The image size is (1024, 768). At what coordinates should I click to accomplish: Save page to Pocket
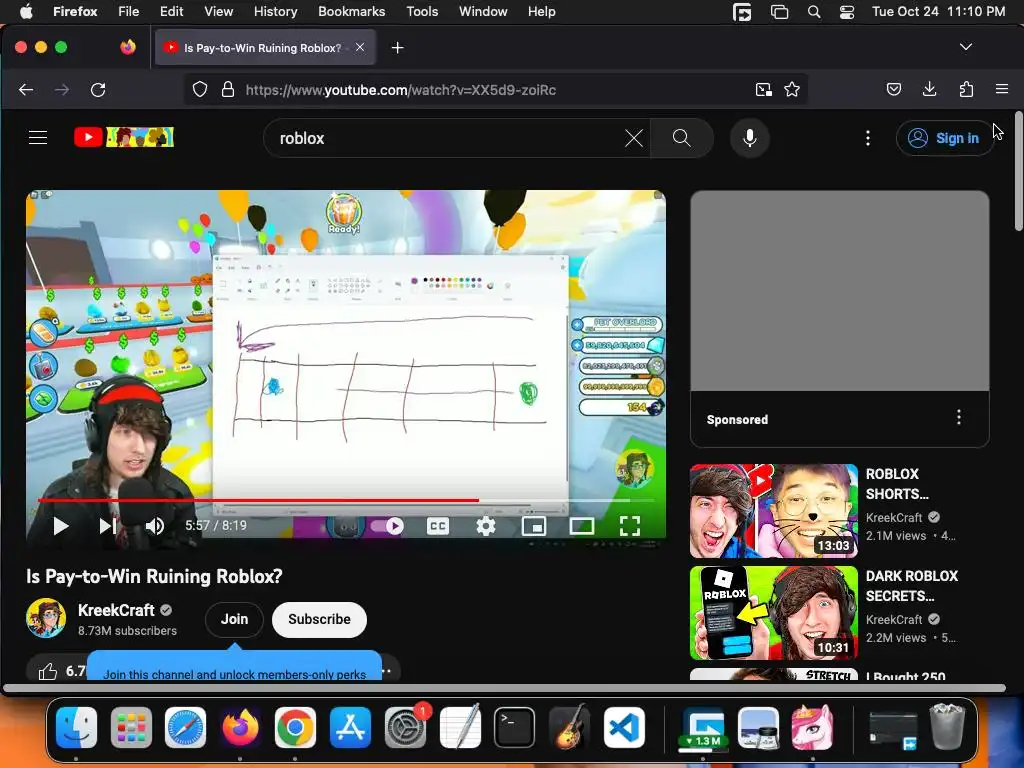pyautogui.click(x=894, y=89)
